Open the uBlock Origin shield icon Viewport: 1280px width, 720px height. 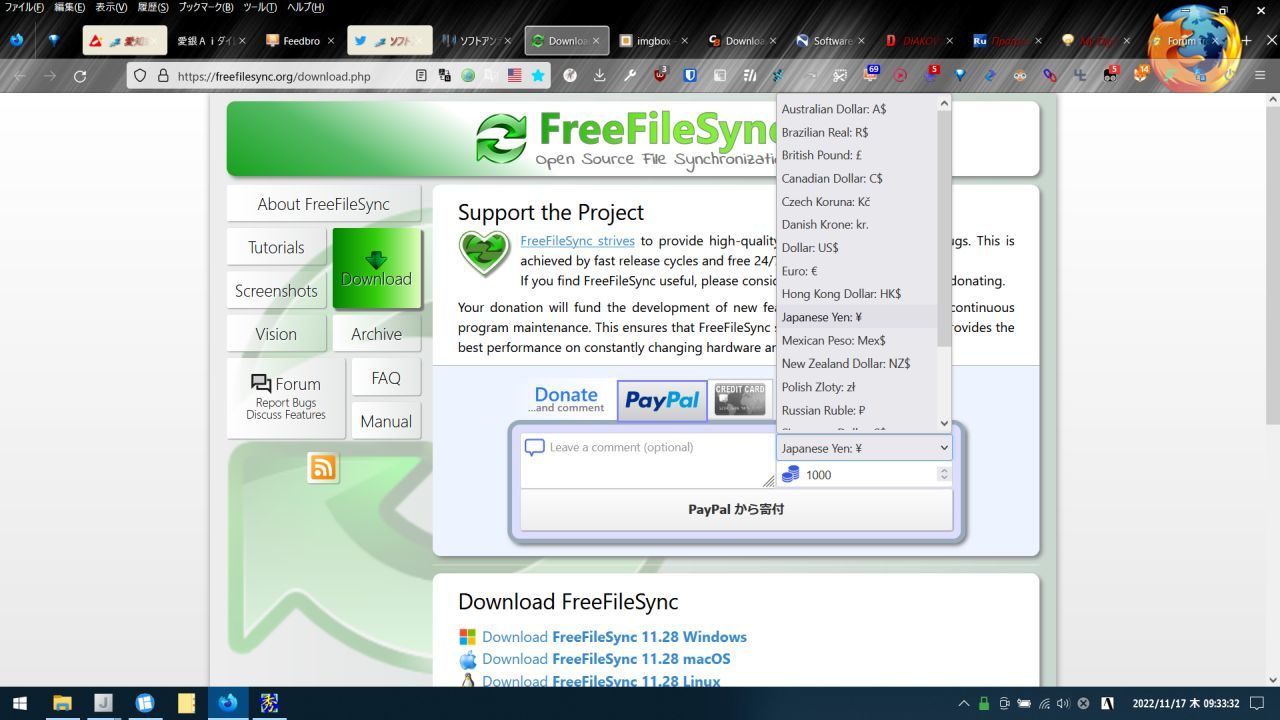click(660, 75)
